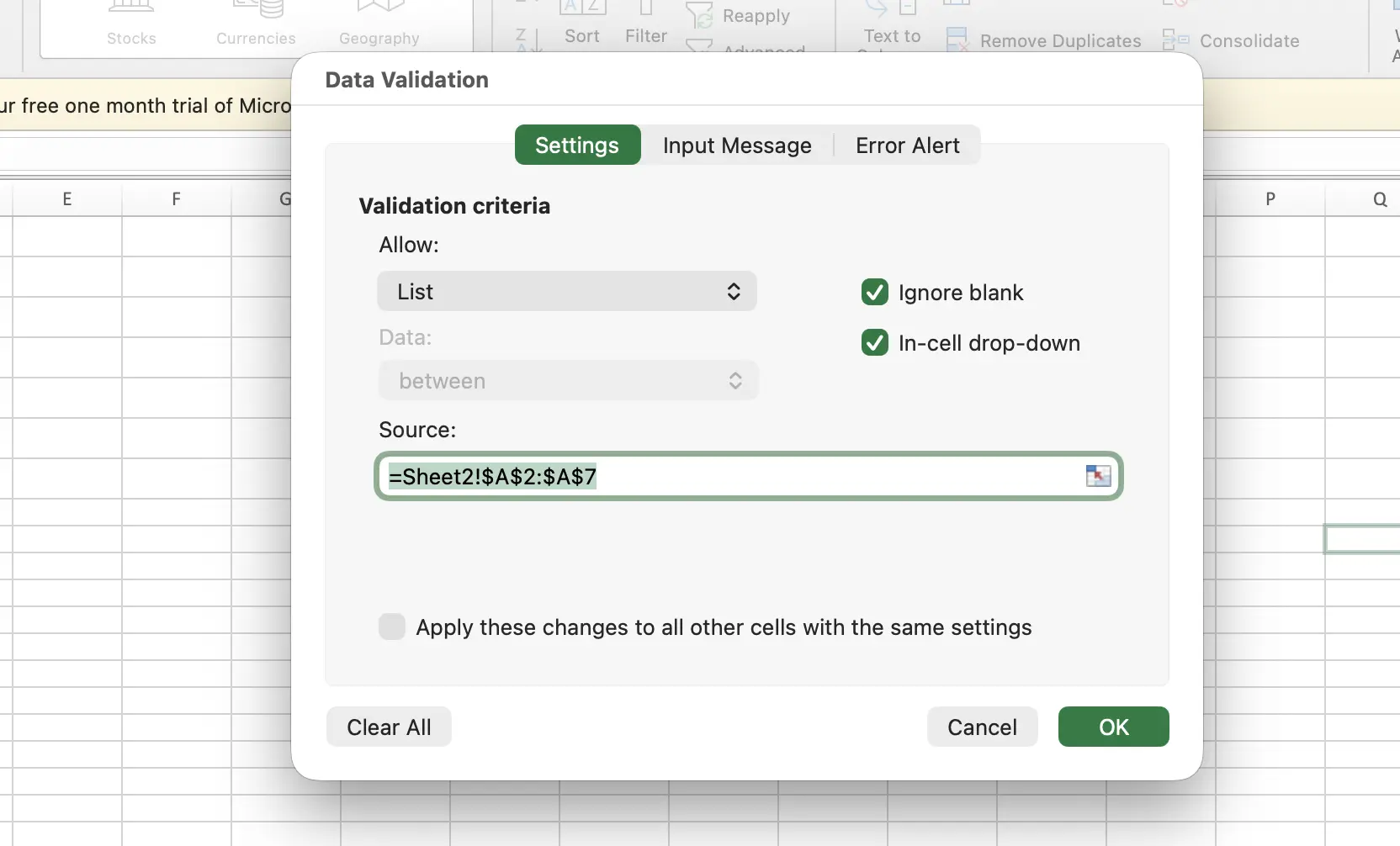Uncheck the Ignore blank checkbox
The width and height of the screenshot is (1400, 846).
tap(875, 293)
